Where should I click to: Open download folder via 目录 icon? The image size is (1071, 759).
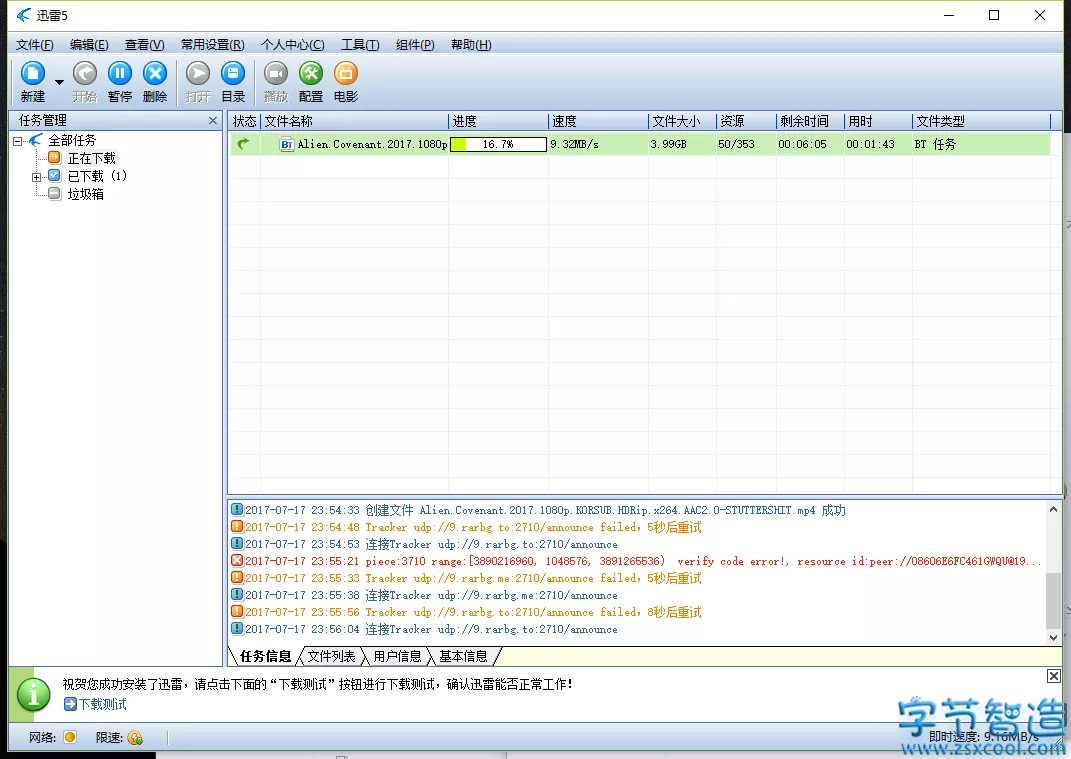click(233, 74)
